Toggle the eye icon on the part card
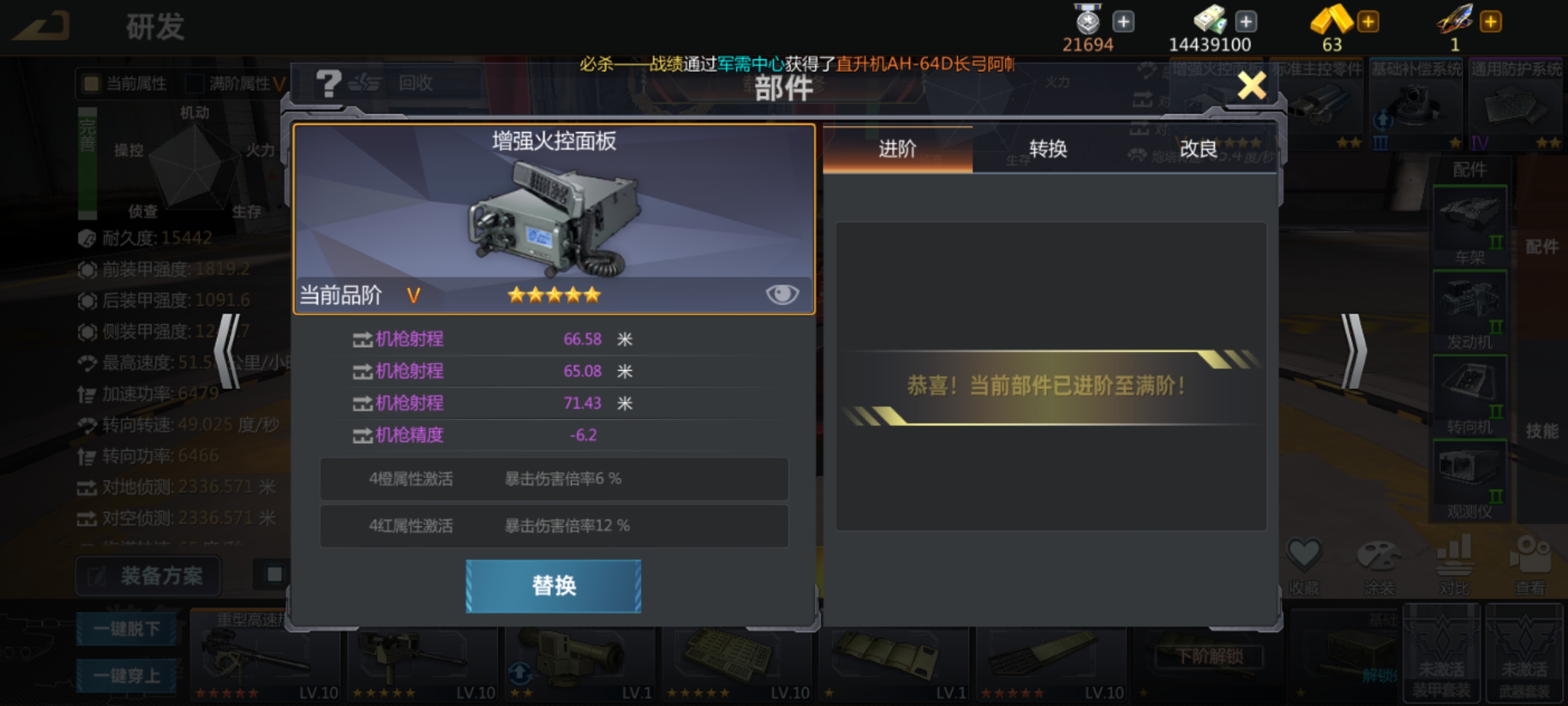1568x706 pixels. pyautogui.click(x=782, y=294)
